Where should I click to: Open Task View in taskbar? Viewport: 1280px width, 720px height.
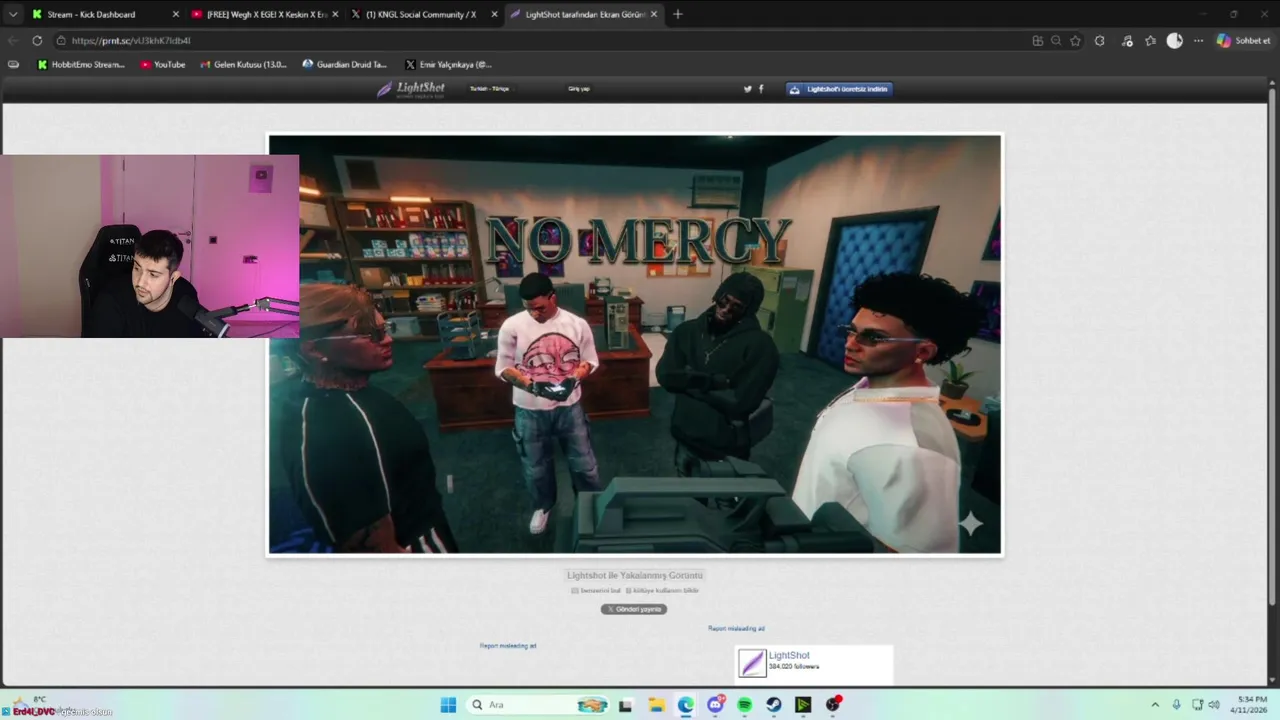coord(625,705)
